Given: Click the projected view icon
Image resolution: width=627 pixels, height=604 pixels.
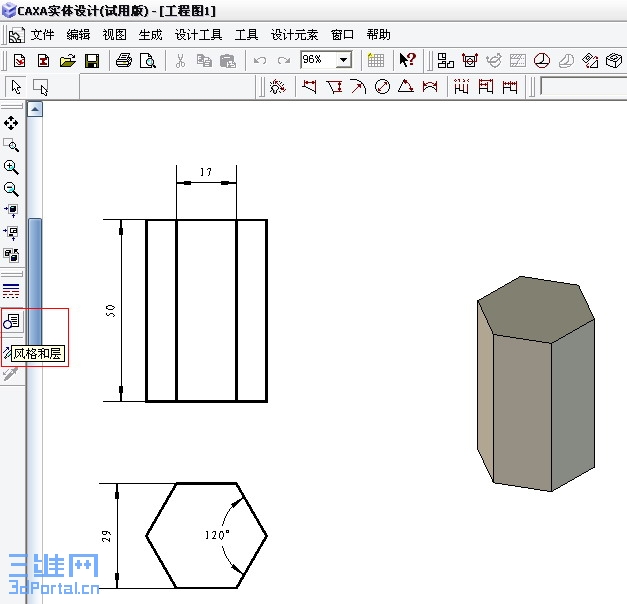Looking at the screenshot, I should coord(470,61).
